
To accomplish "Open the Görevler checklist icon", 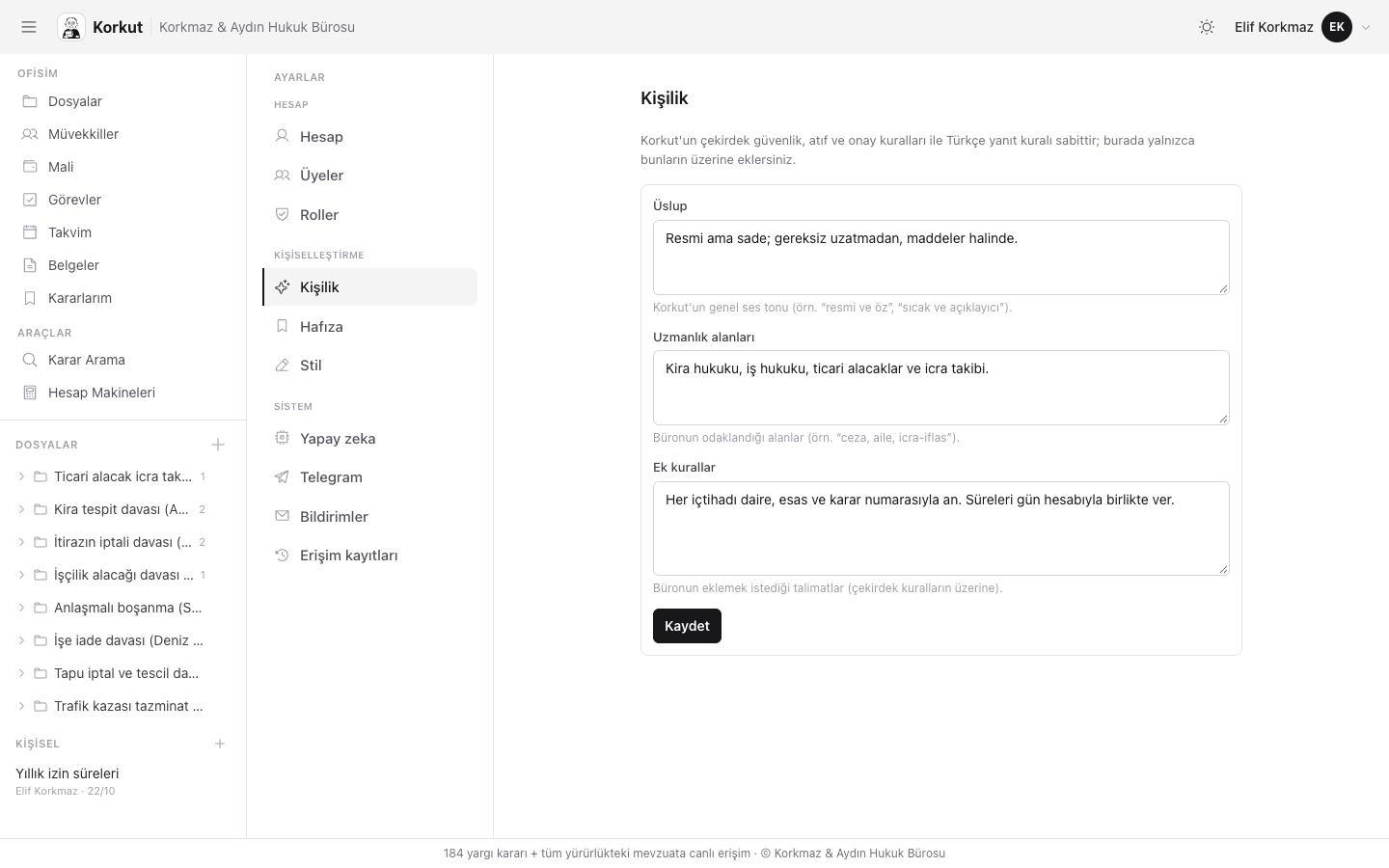I will pos(30,200).
